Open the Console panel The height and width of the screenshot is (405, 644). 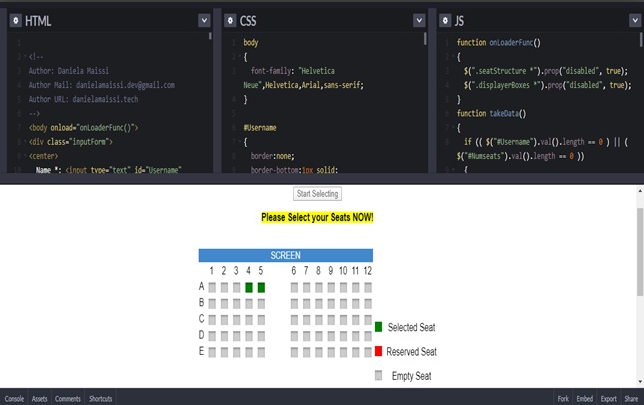(14, 398)
